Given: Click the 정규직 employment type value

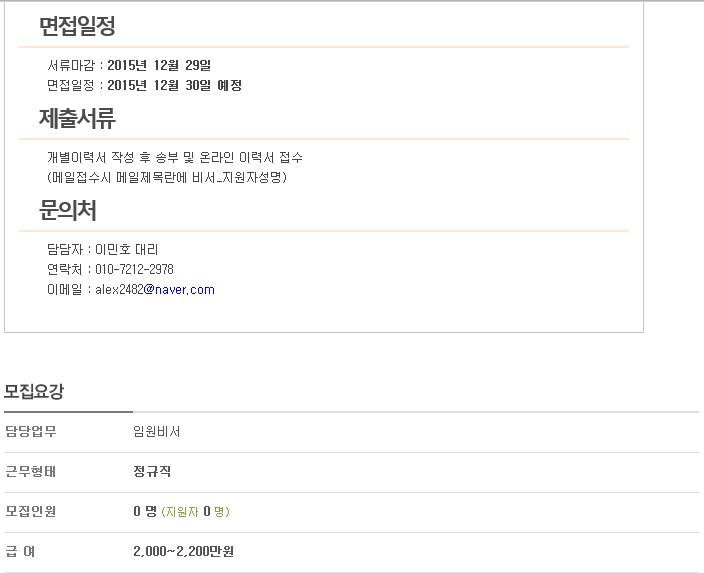Looking at the screenshot, I should [152, 472].
